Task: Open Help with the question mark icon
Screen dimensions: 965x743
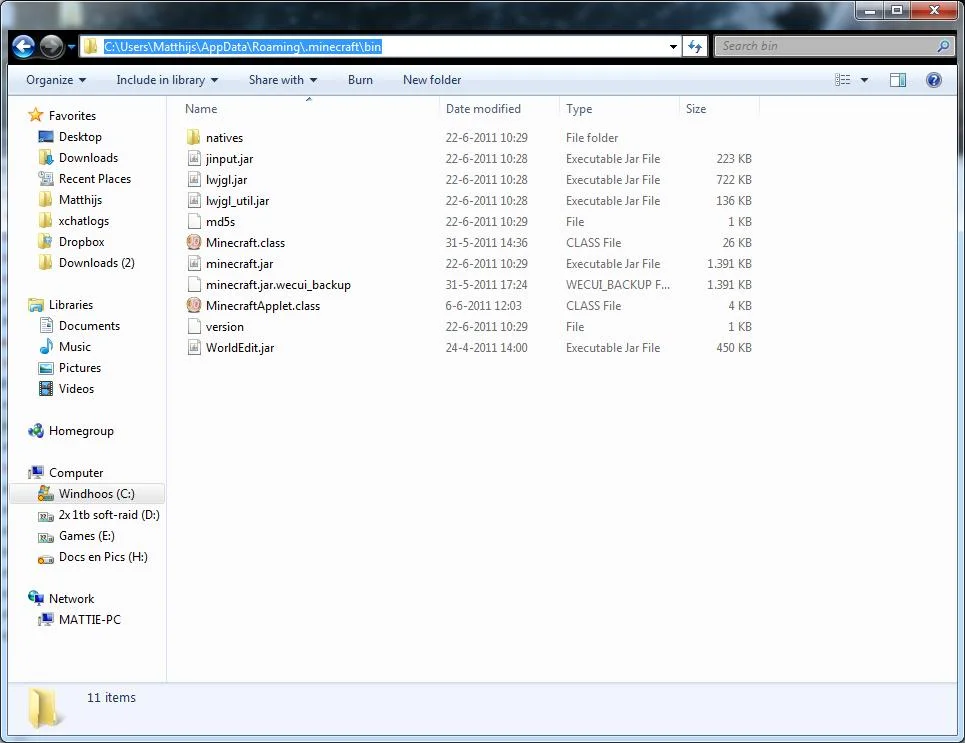Action: pyautogui.click(x=934, y=80)
